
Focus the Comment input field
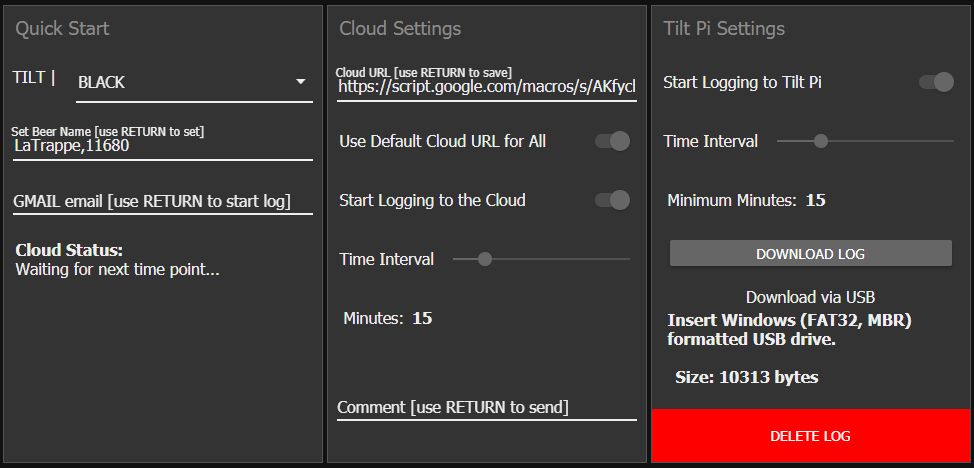[x=486, y=407]
